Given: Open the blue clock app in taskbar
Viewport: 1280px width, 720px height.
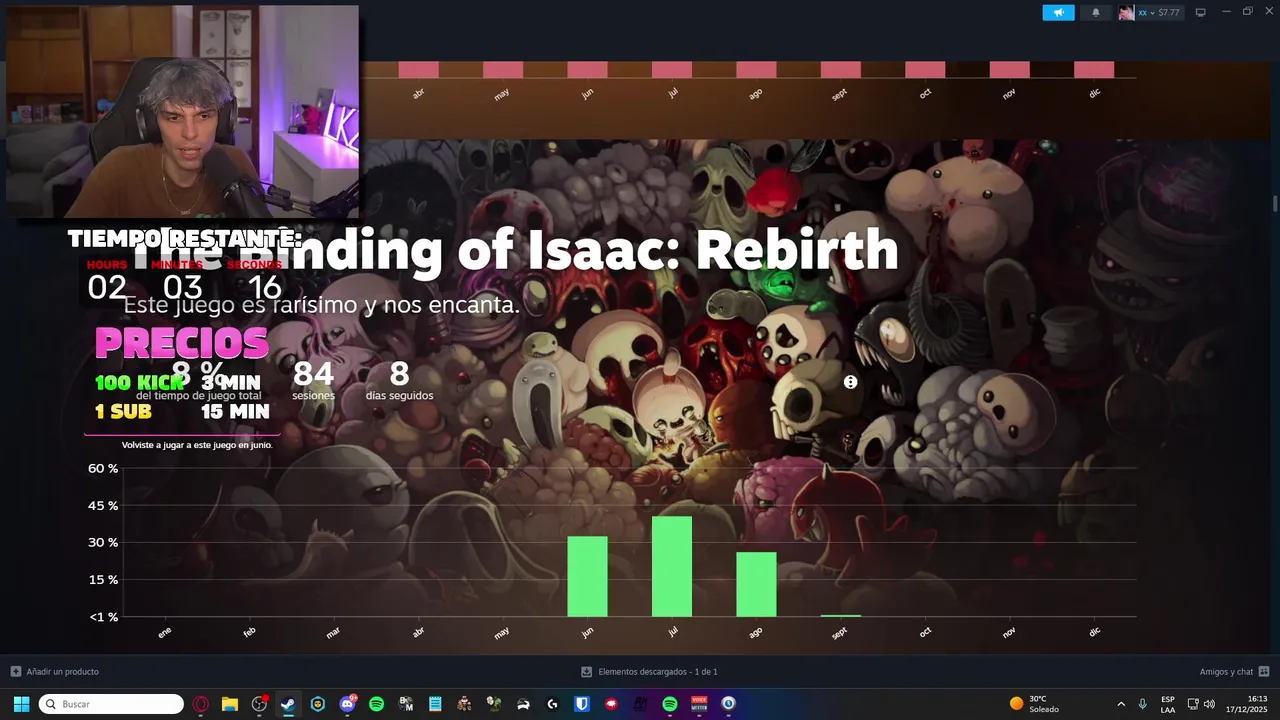Looking at the screenshot, I should coord(728,704).
